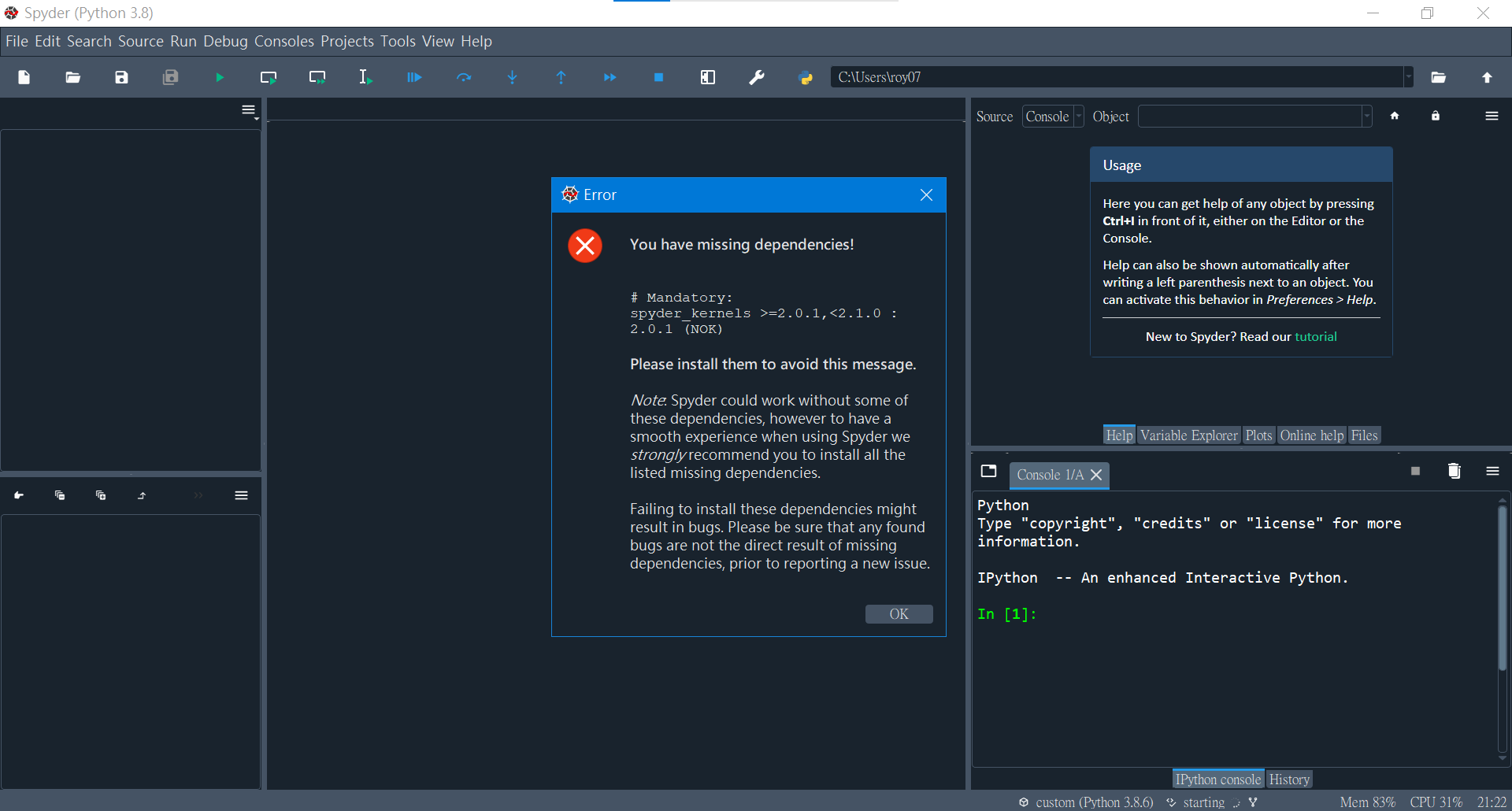Save all files with the save-all icon
This screenshot has width=1512, height=811.
170,77
